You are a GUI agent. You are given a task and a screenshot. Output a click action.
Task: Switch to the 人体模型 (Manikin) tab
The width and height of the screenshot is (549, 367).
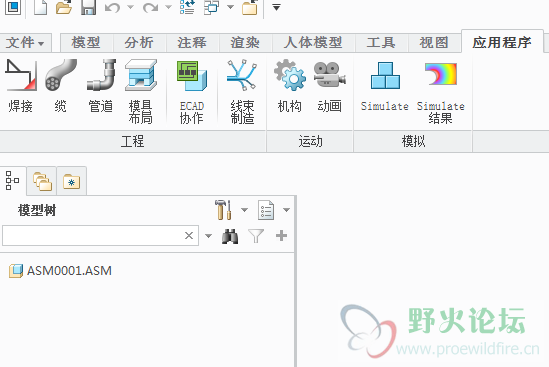point(313,43)
